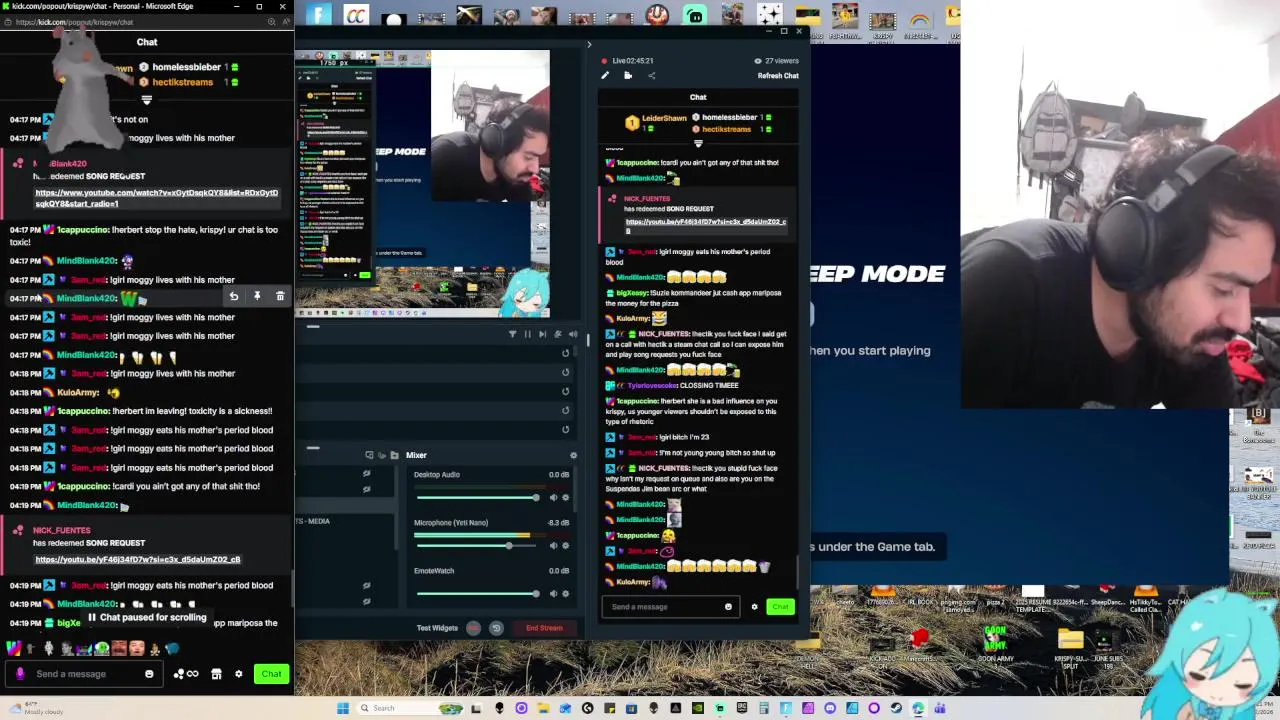Delete the hovered MindBlank420 message

pos(280,296)
